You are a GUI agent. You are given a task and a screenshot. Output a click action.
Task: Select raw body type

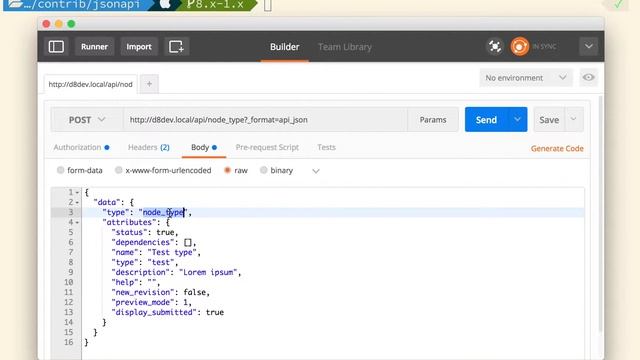[236, 170]
